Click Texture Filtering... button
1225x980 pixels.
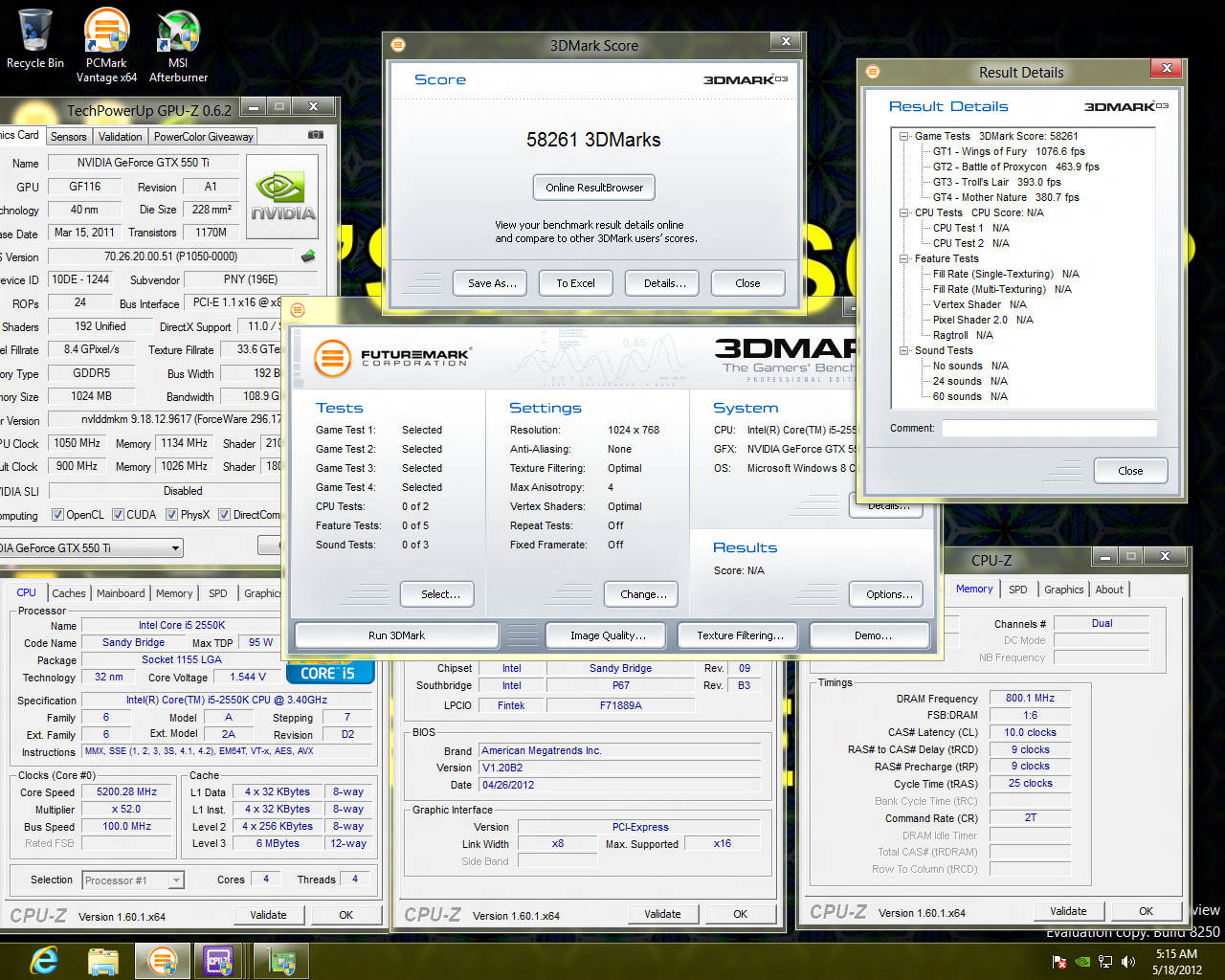(x=740, y=635)
